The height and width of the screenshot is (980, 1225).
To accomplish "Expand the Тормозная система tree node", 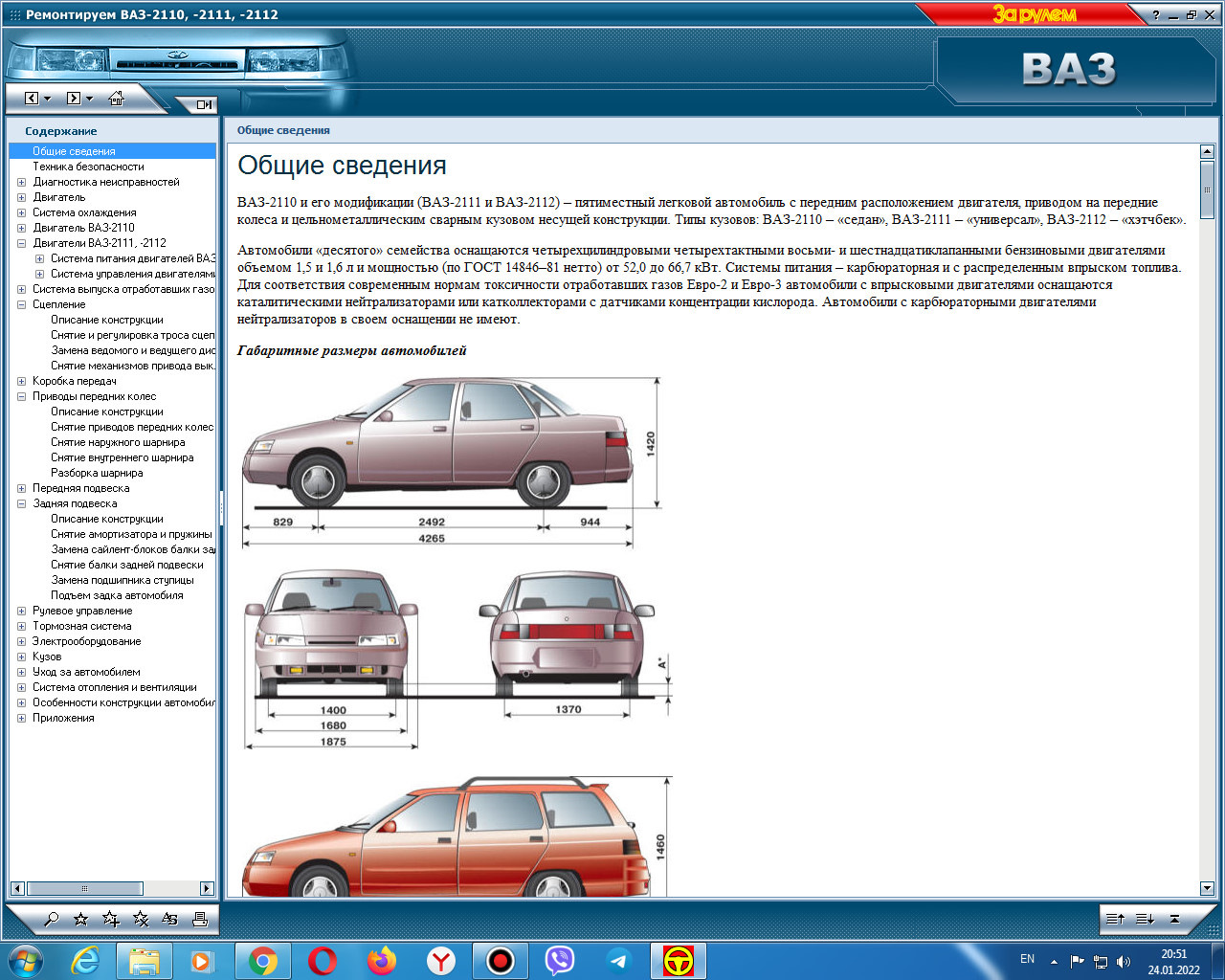I will [22, 626].
